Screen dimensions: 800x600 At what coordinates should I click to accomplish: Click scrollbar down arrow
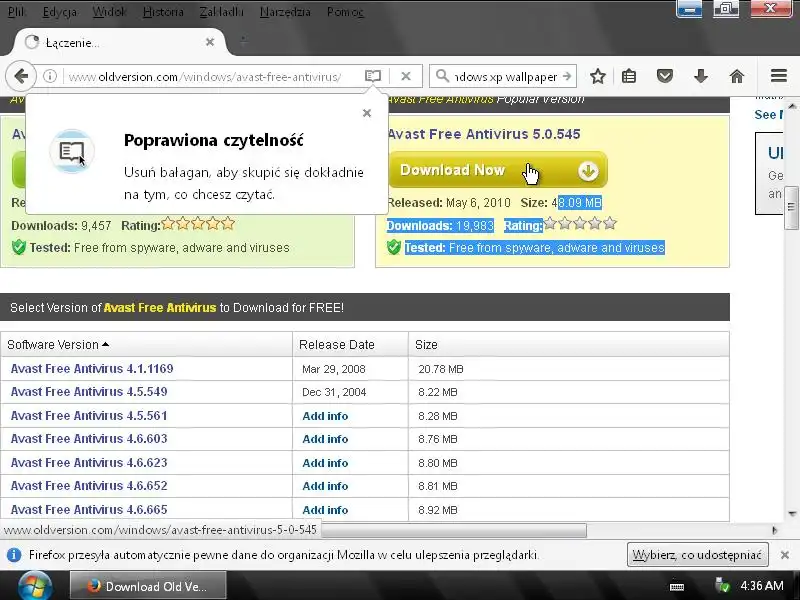coord(792,514)
